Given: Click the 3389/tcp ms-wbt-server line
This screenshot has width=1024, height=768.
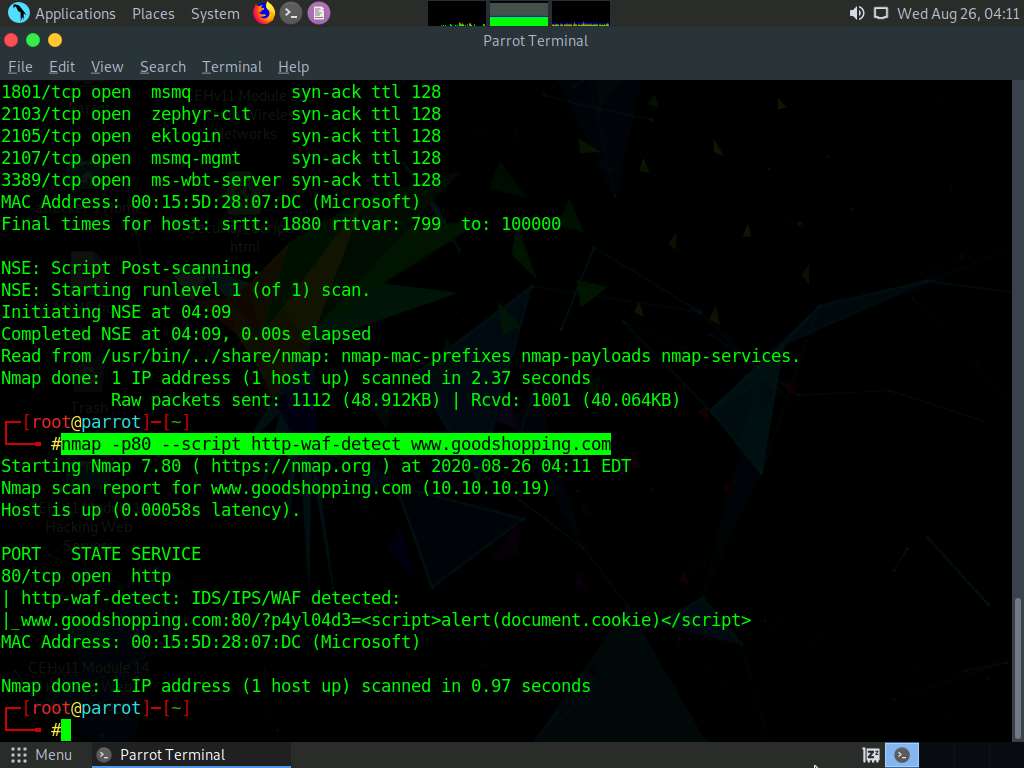Looking at the screenshot, I should pos(221,180).
